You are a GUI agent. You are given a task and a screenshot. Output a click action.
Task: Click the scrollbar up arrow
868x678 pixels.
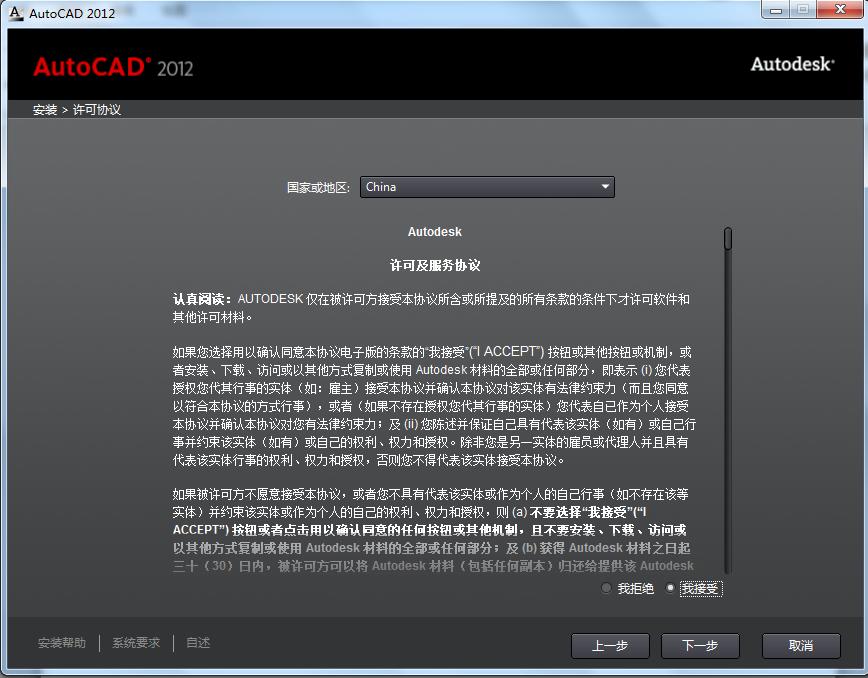coord(728,228)
